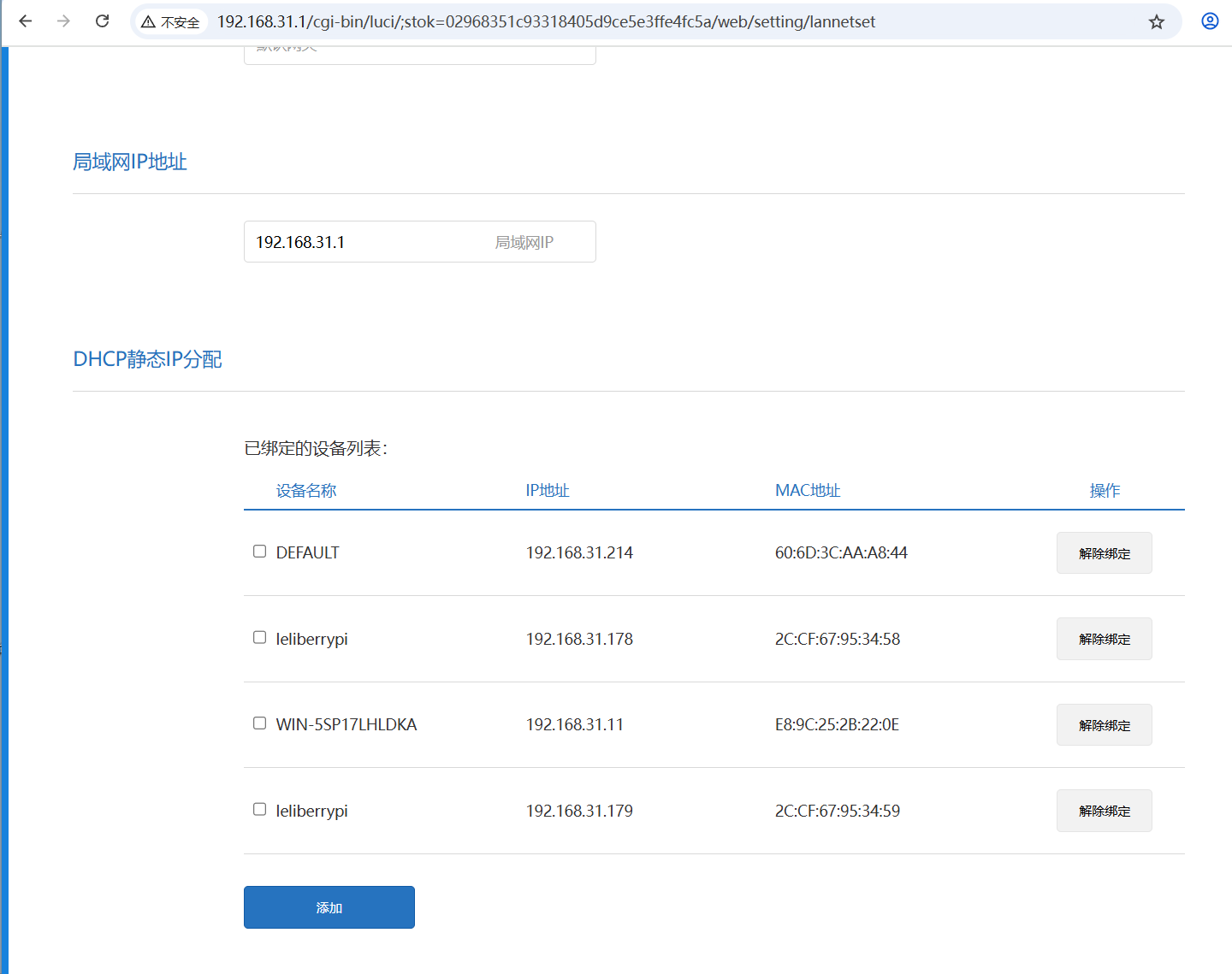The height and width of the screenshot is (974, 1232).
Task: Click IP address 192.168.31.214
Action: click(x=579, y=553)
